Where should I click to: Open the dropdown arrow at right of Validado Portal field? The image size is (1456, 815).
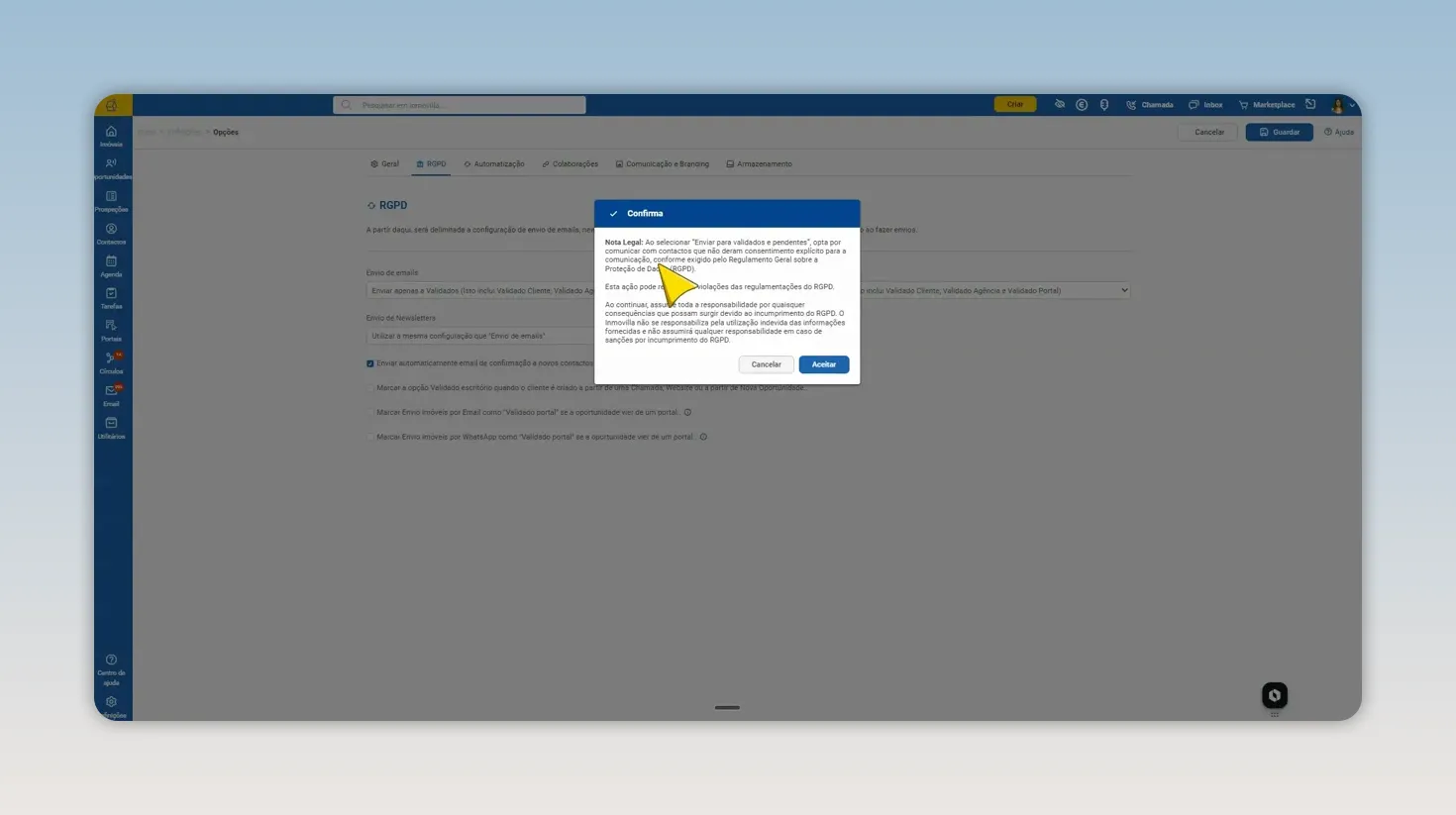(x=1123, y=290)
